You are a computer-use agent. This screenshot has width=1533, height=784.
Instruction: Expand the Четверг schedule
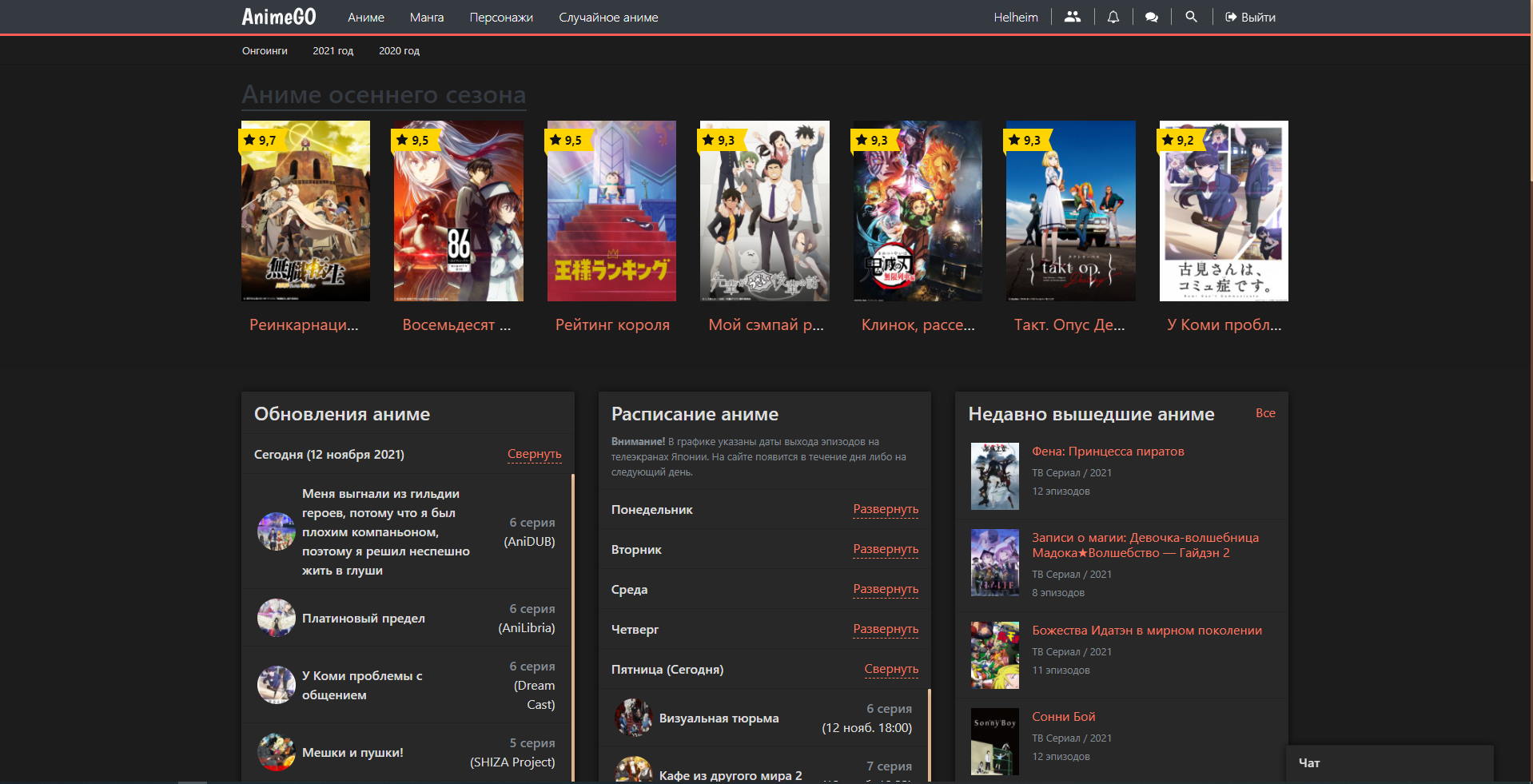pyautogui.click(x=885, y=629)
